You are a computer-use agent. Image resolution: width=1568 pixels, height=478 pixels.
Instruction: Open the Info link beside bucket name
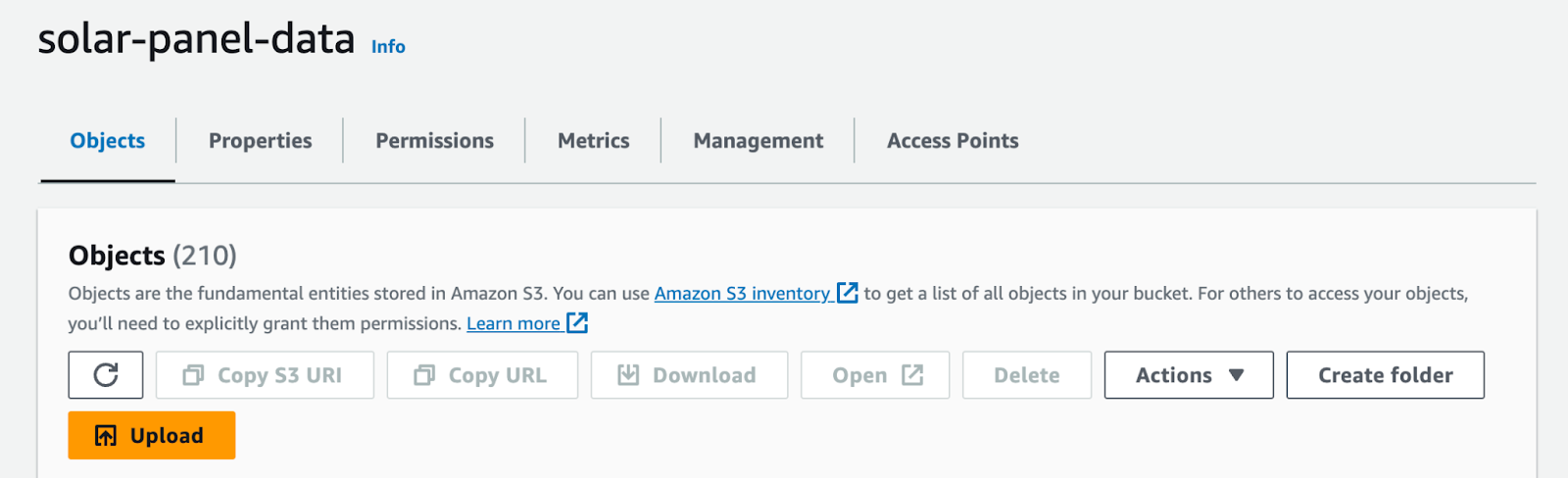tap(388, 46)
